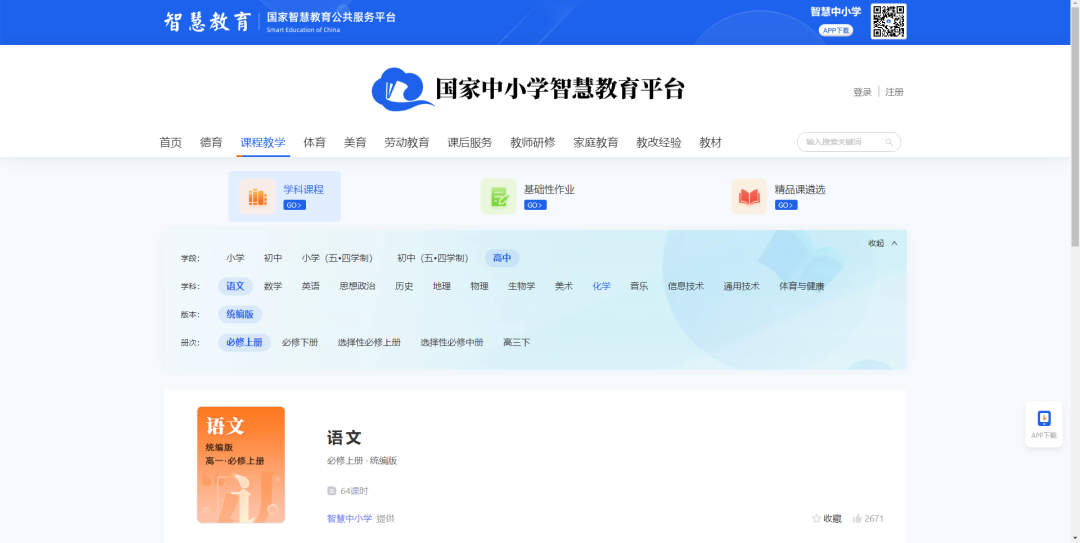Screen dimensions: 1080x543
Task: Select 英语 subject filter
Action: tap(311, 287)
